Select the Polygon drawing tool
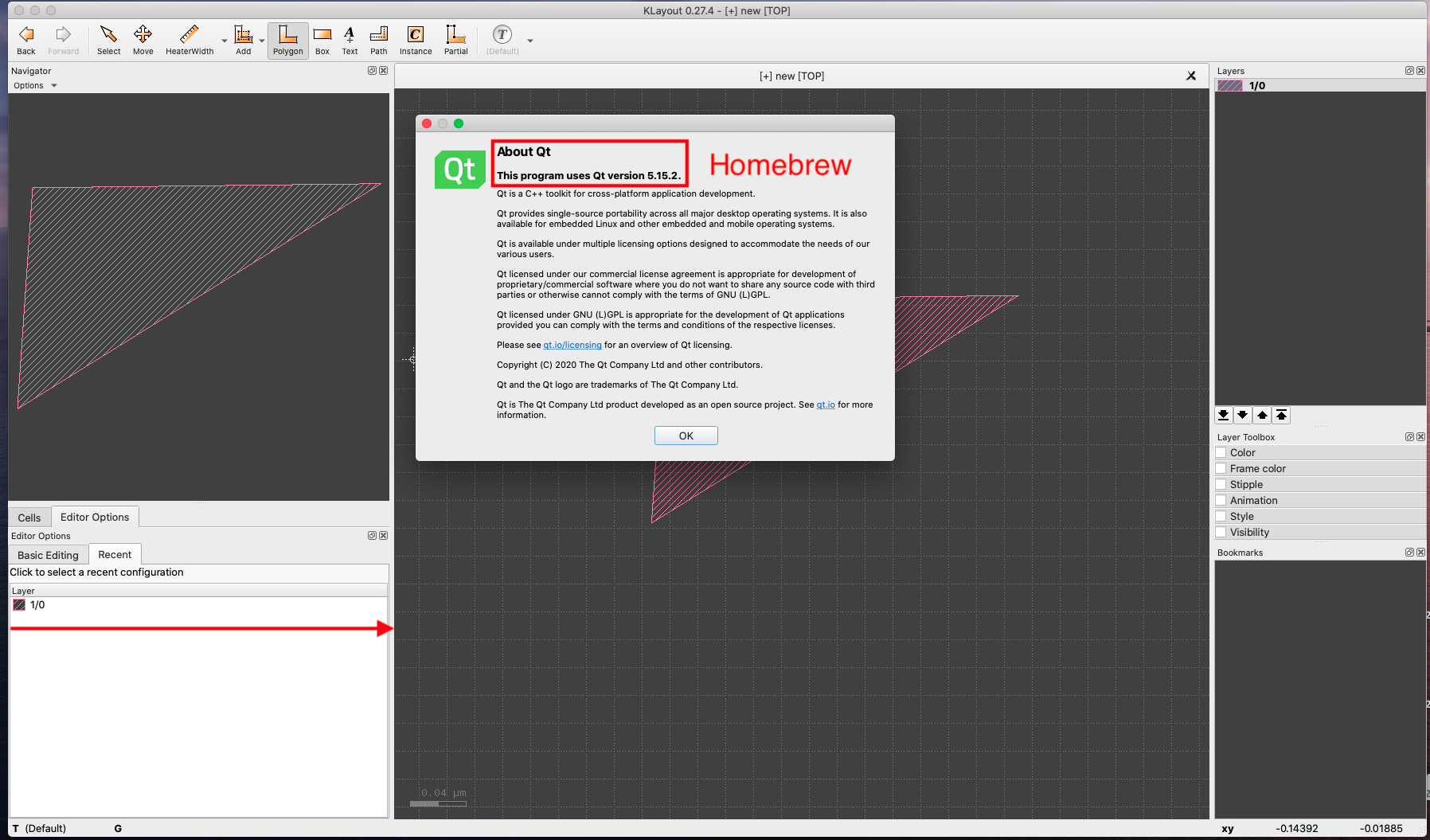 click(x=287, y=40)
